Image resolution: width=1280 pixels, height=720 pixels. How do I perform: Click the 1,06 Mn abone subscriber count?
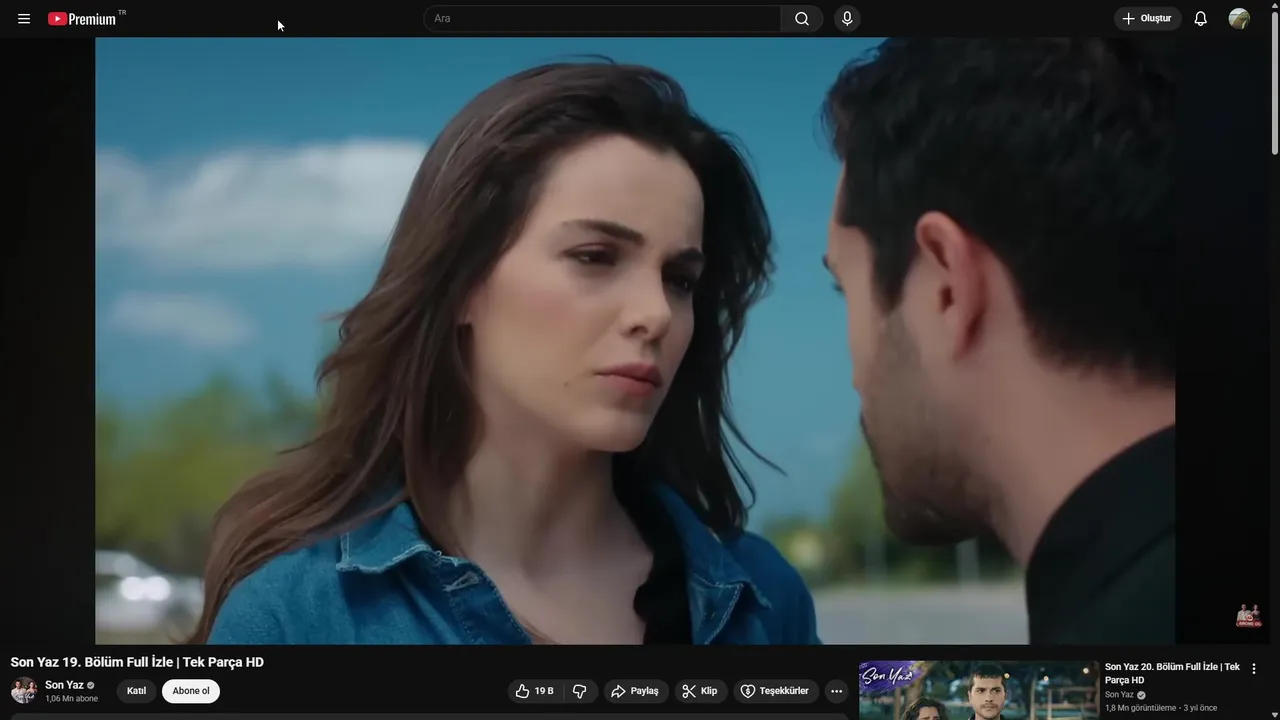click(x=71, y=699)
